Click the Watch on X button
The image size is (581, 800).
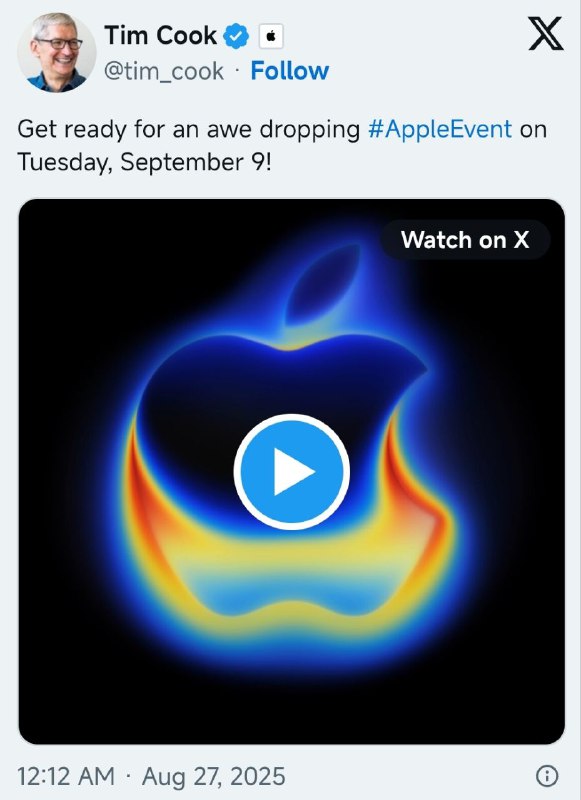[467, 239]
